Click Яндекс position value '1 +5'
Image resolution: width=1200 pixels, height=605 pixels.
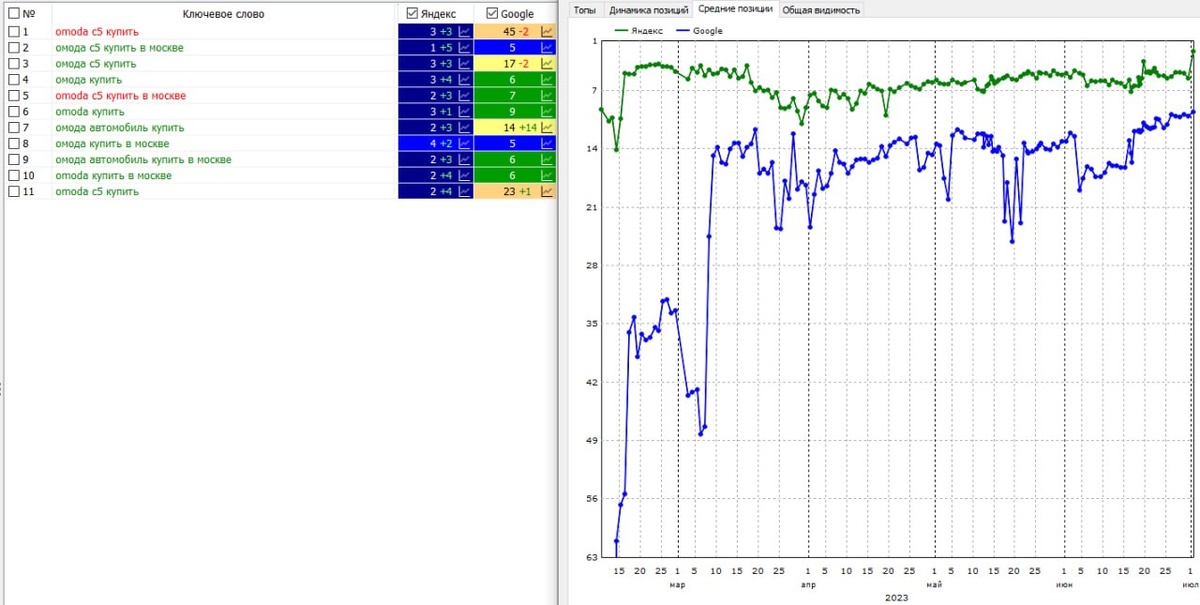(441, 48)
